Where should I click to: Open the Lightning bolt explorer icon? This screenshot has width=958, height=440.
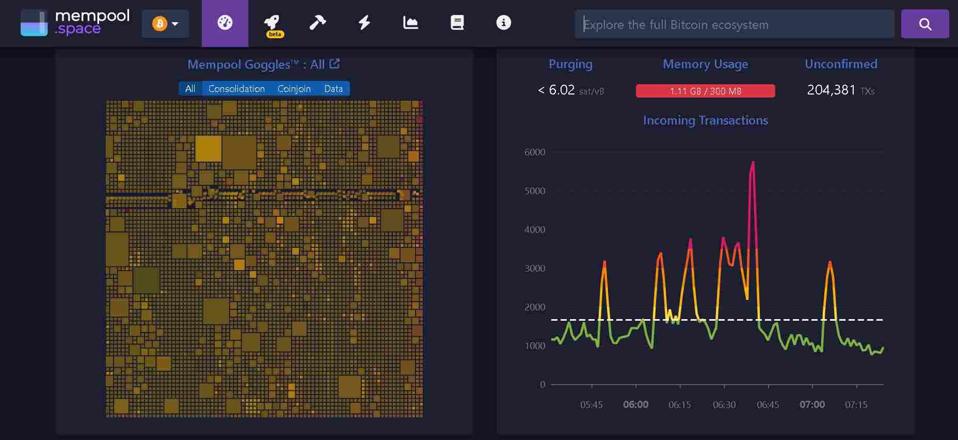coord(364,23)
